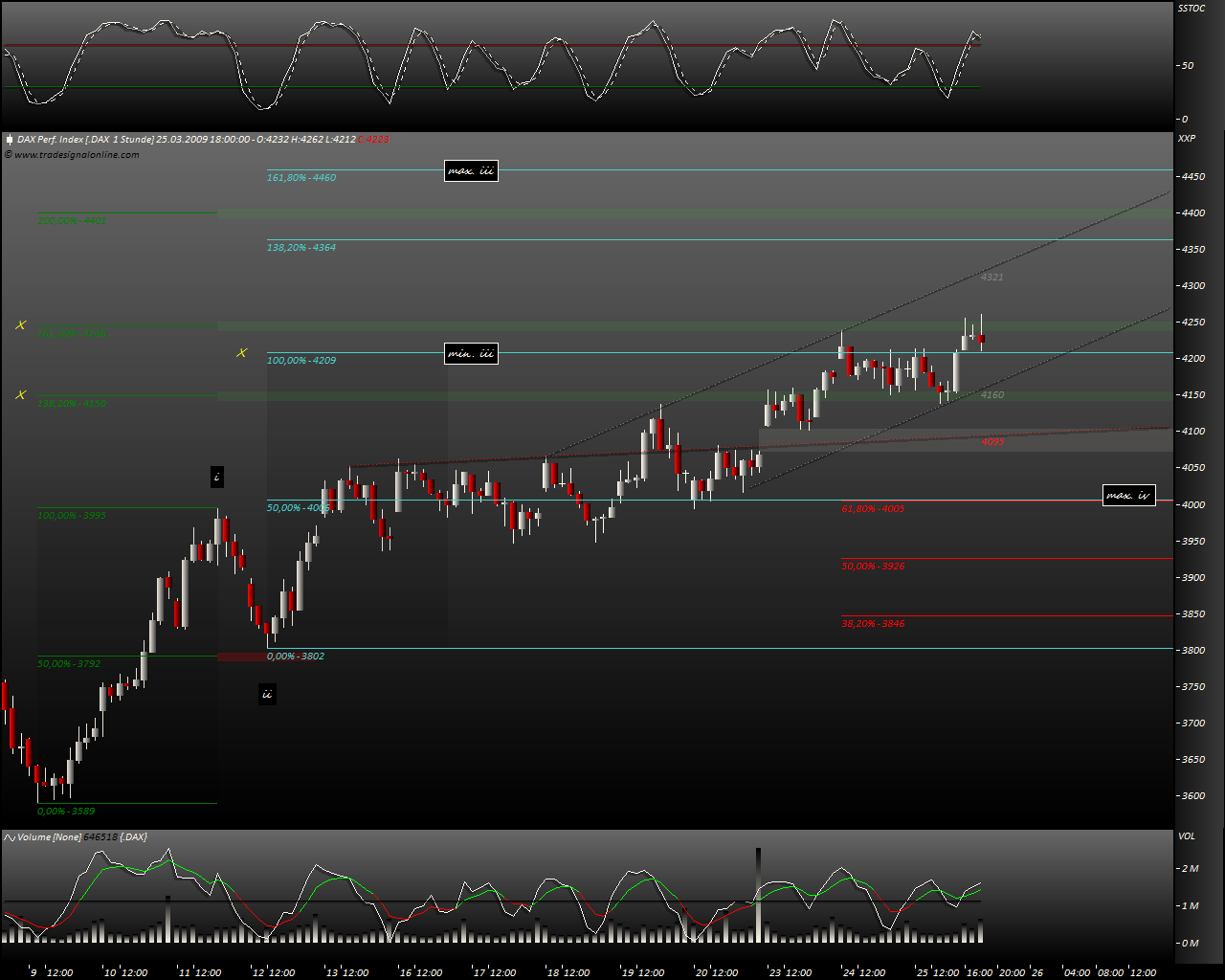Click the yellow X marker beside 100,00% - 4209

(x=241, y=353)
